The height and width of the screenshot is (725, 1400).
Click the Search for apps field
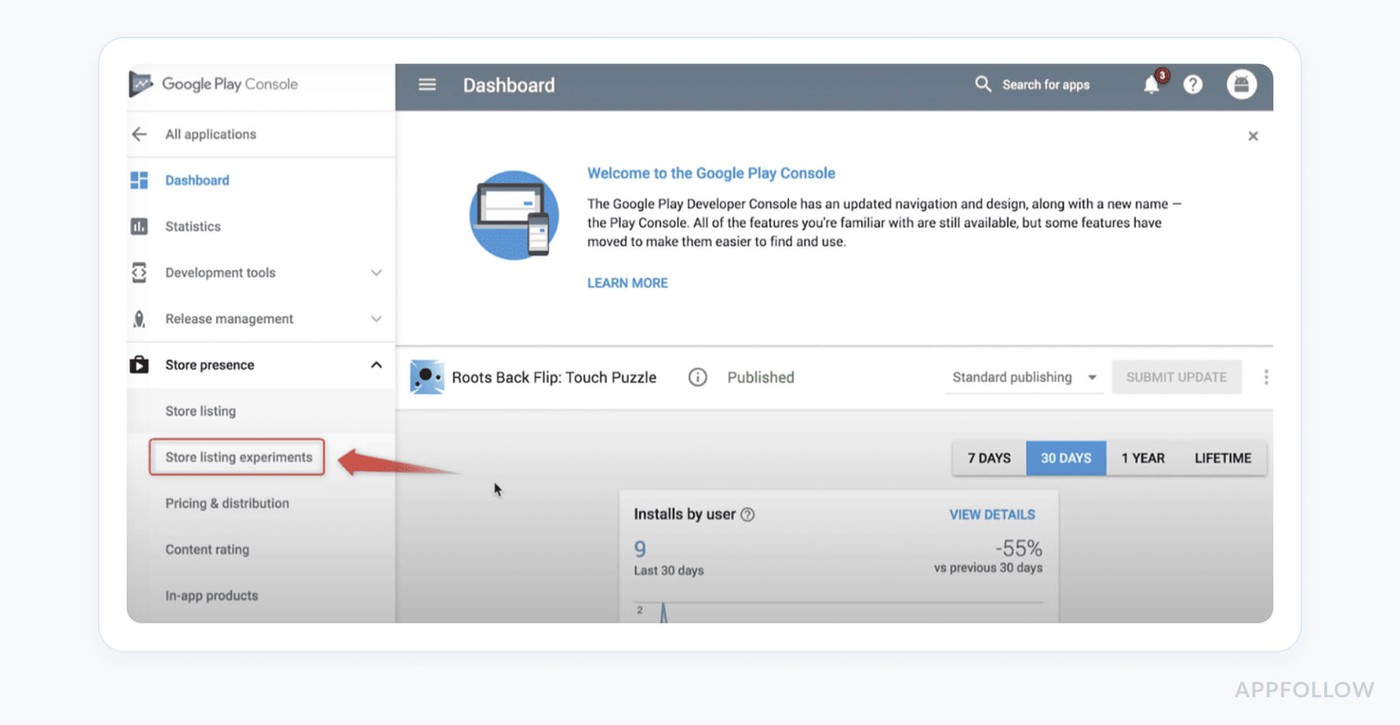coord(1046,85)
